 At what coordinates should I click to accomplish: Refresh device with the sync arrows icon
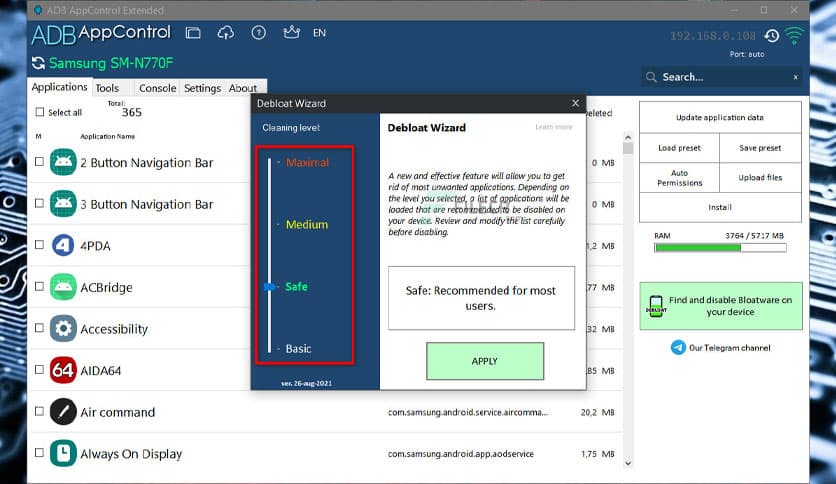click(x=38, y=63)
